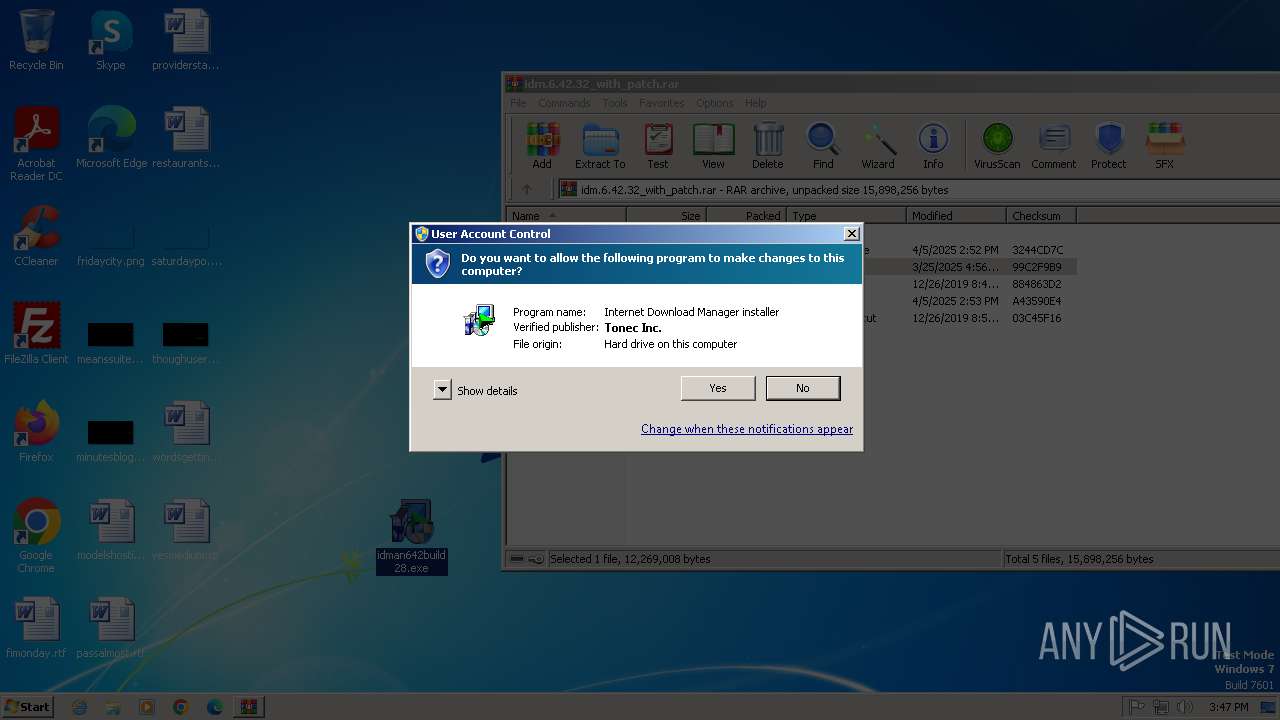Open the Commands menu in WinRAR

pyautogui.click(x=564, y=103)
